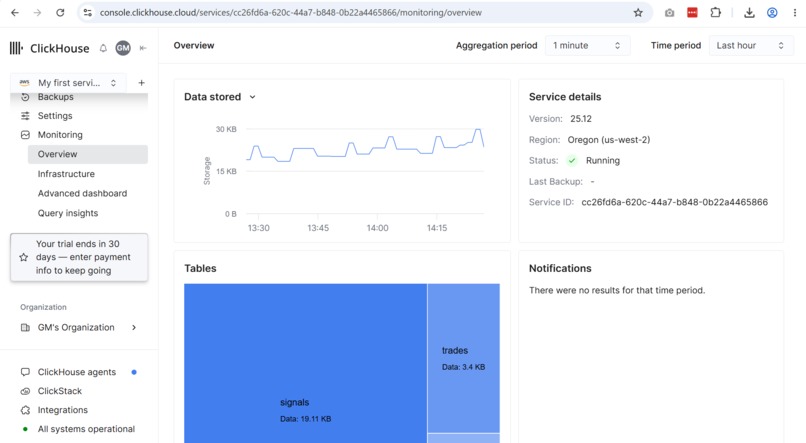Screen dimensions: 806x443
Task: Click the Backups clock icon
Action: pos(25,97)
